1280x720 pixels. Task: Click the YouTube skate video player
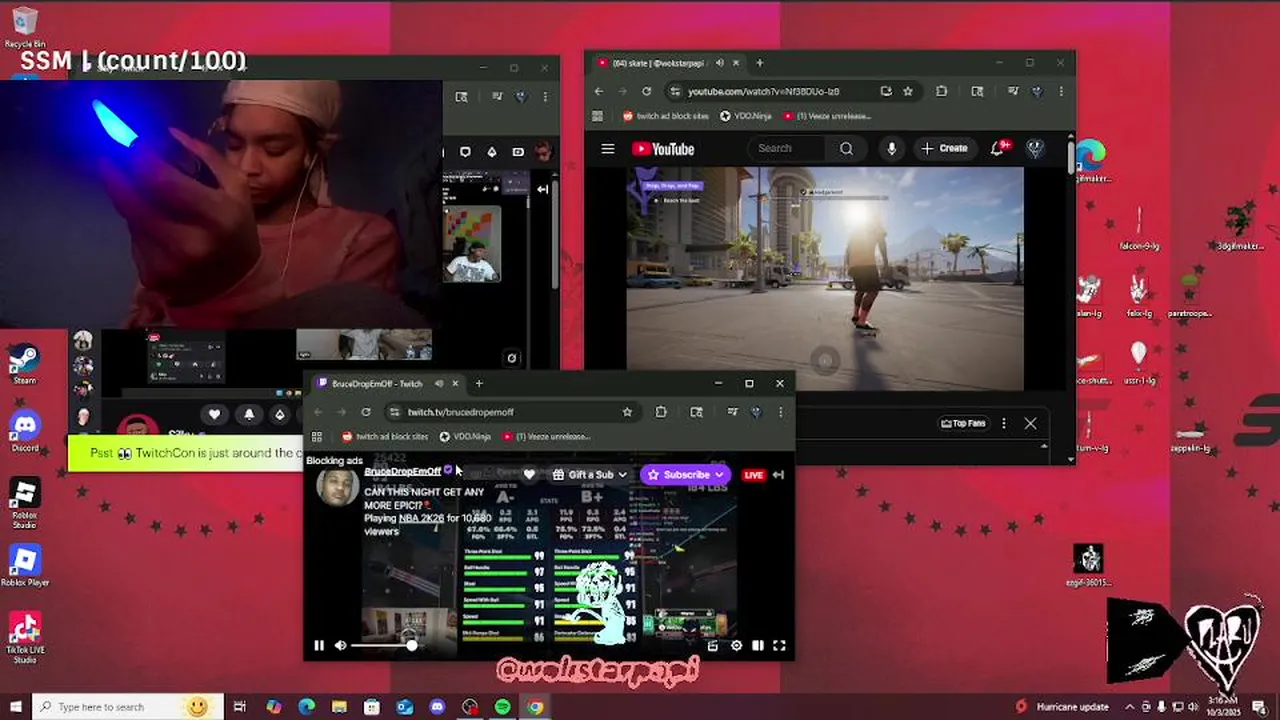click(x=825, y=278)
